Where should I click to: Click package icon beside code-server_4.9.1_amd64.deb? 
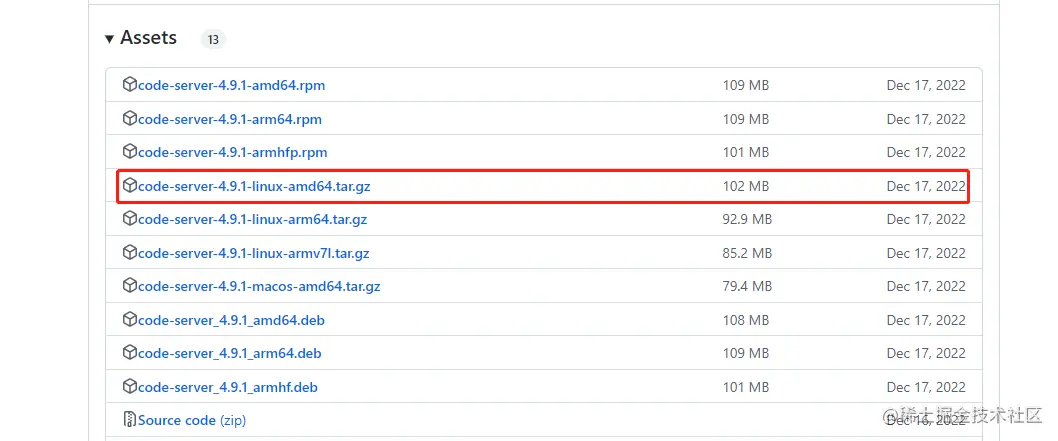[130, 320]
